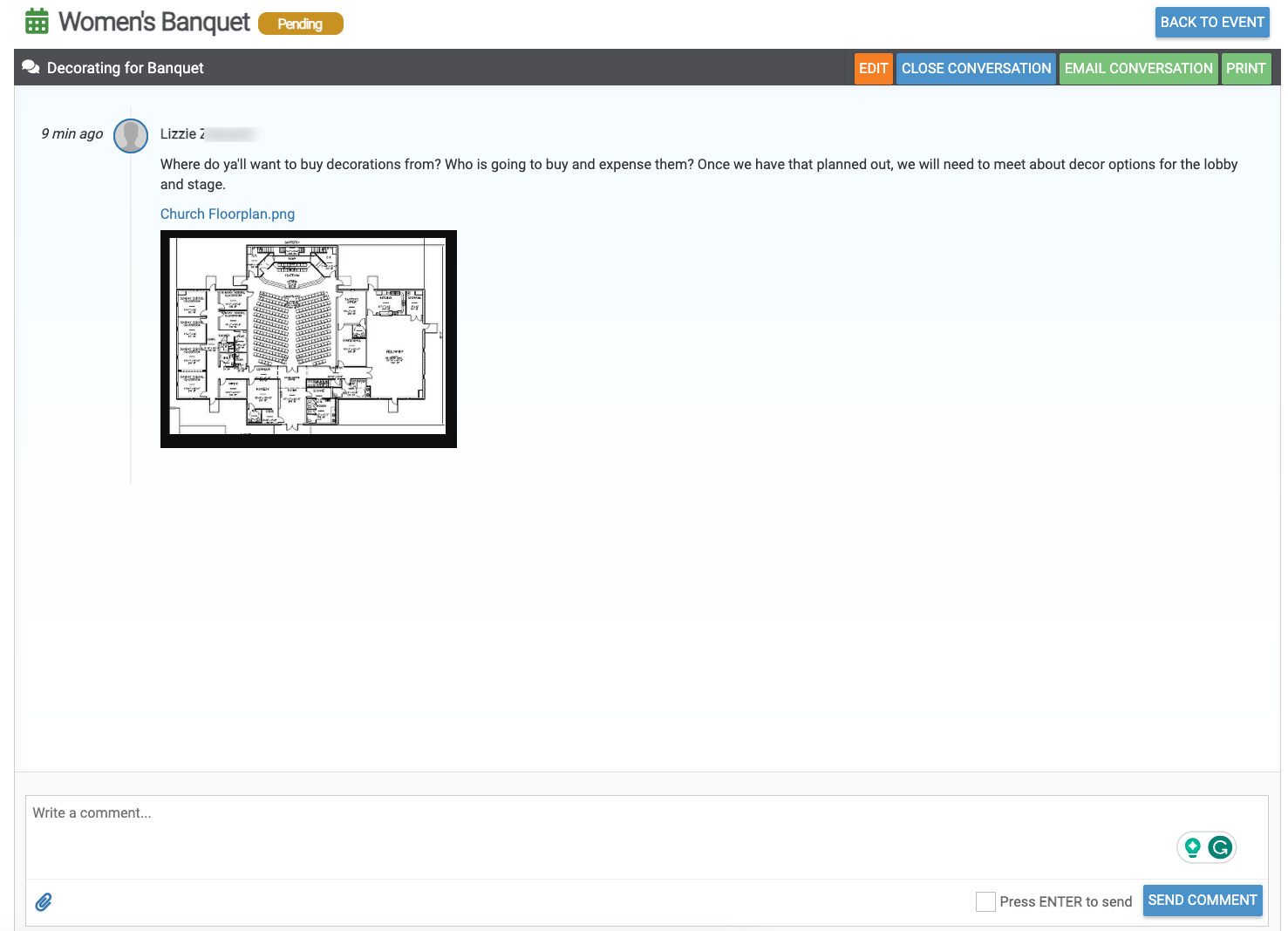Open the Church Floorplan.png link
The height and width of the screenshot is (931, 1288).
(x=228, y=214)
